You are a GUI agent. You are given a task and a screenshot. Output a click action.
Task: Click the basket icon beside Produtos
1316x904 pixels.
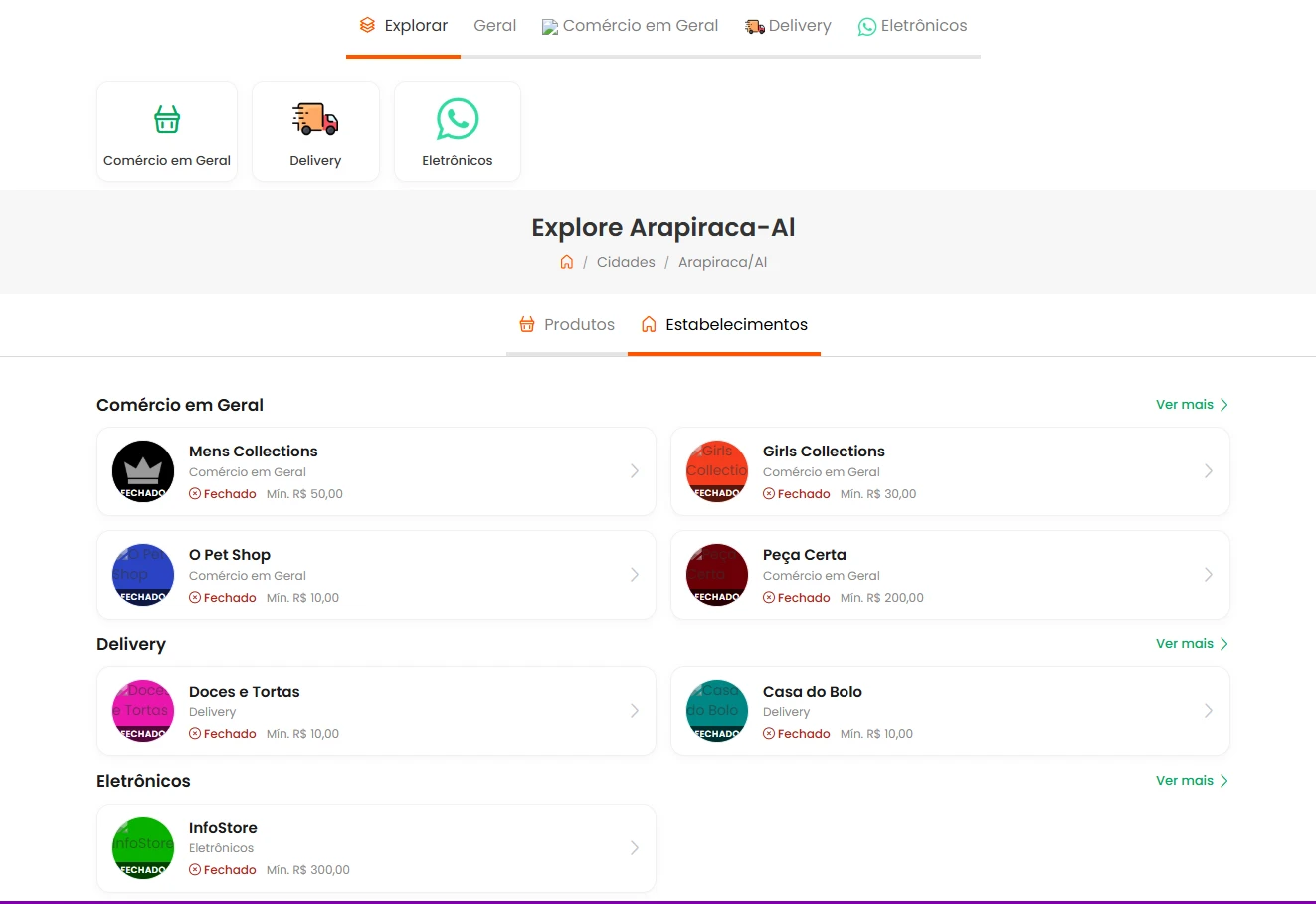point(527,324)
